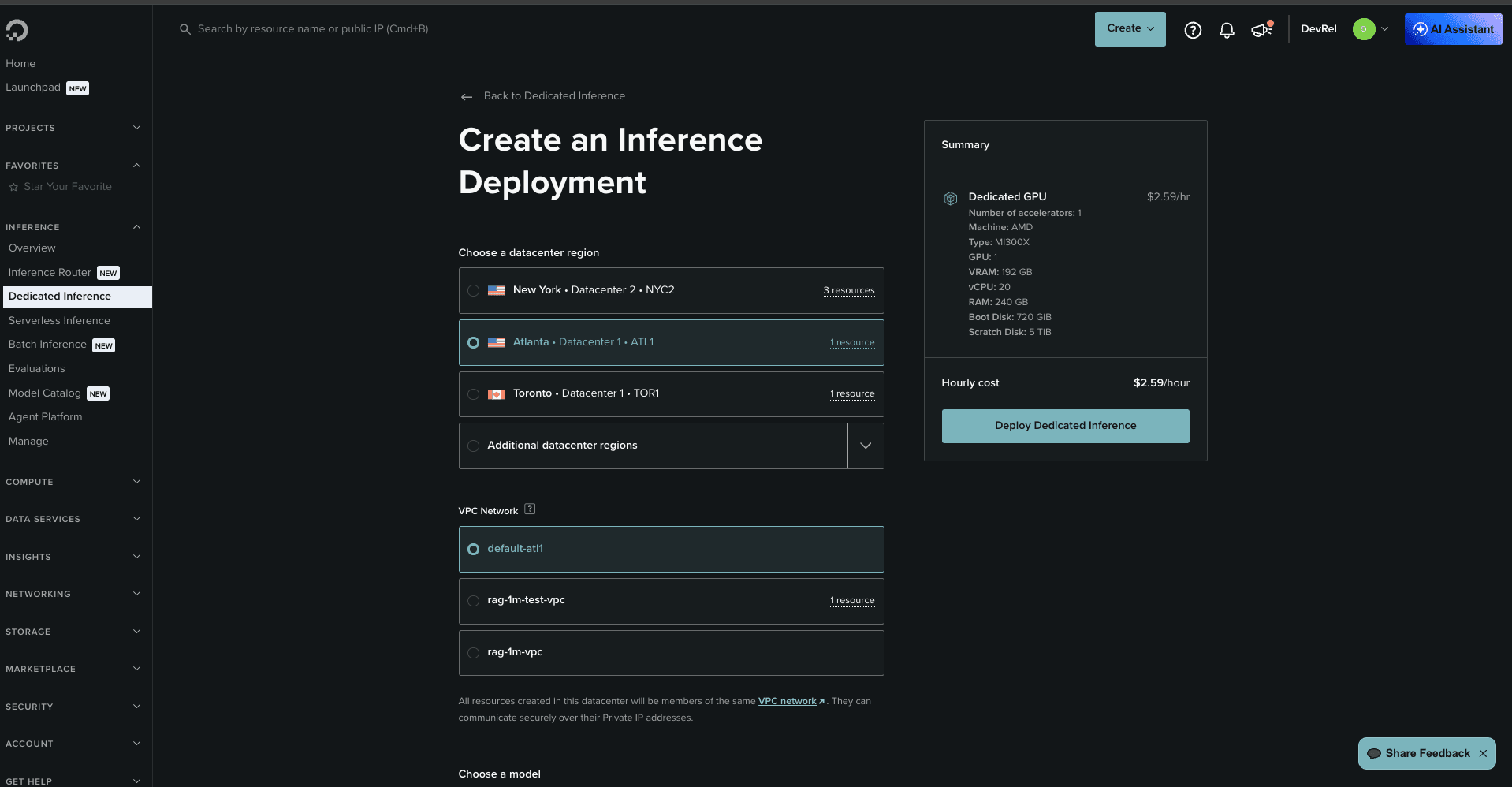The image size is (1512, 787).
Task: Click the Toronto Canada flag icon
Action: [x=496, y=393]
